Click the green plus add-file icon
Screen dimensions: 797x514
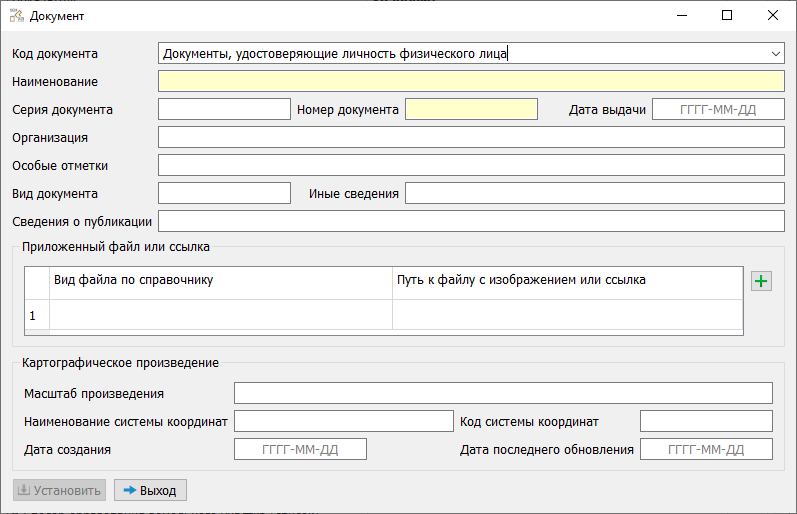pyautogui.click(x=762, y=282)
